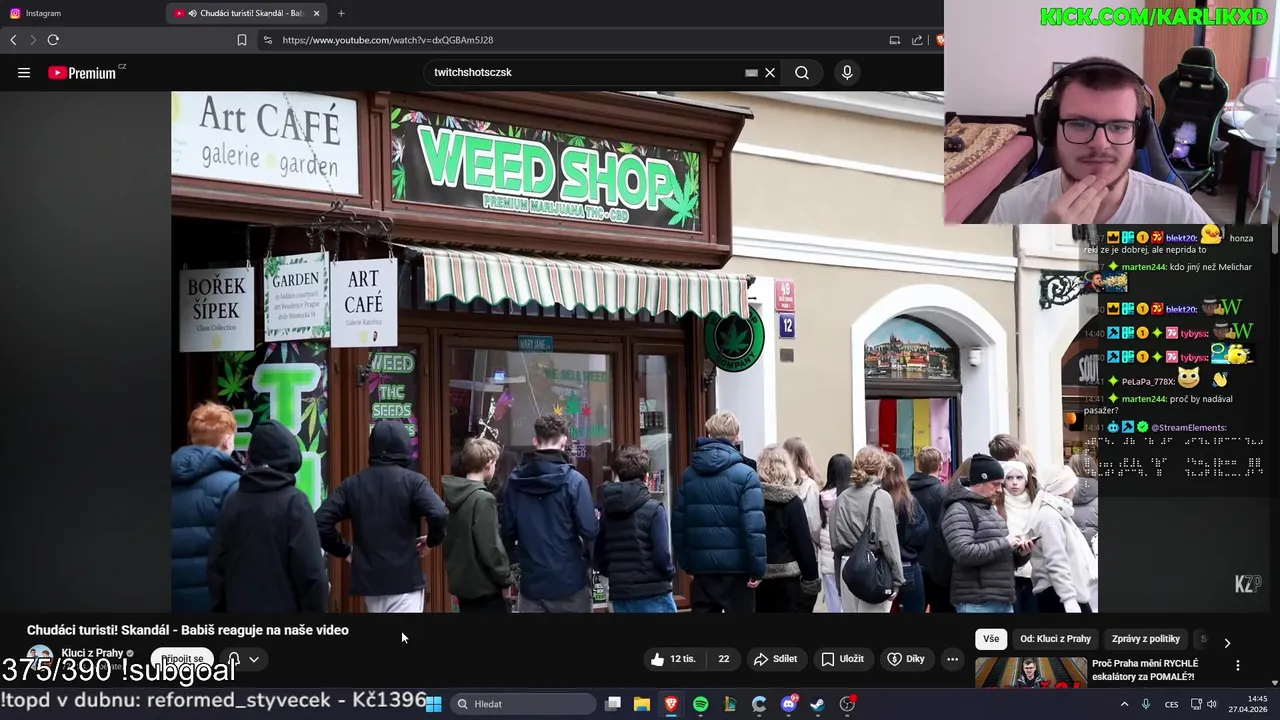
Task: Click the tray microphone icon
Action: point(1146,704)
